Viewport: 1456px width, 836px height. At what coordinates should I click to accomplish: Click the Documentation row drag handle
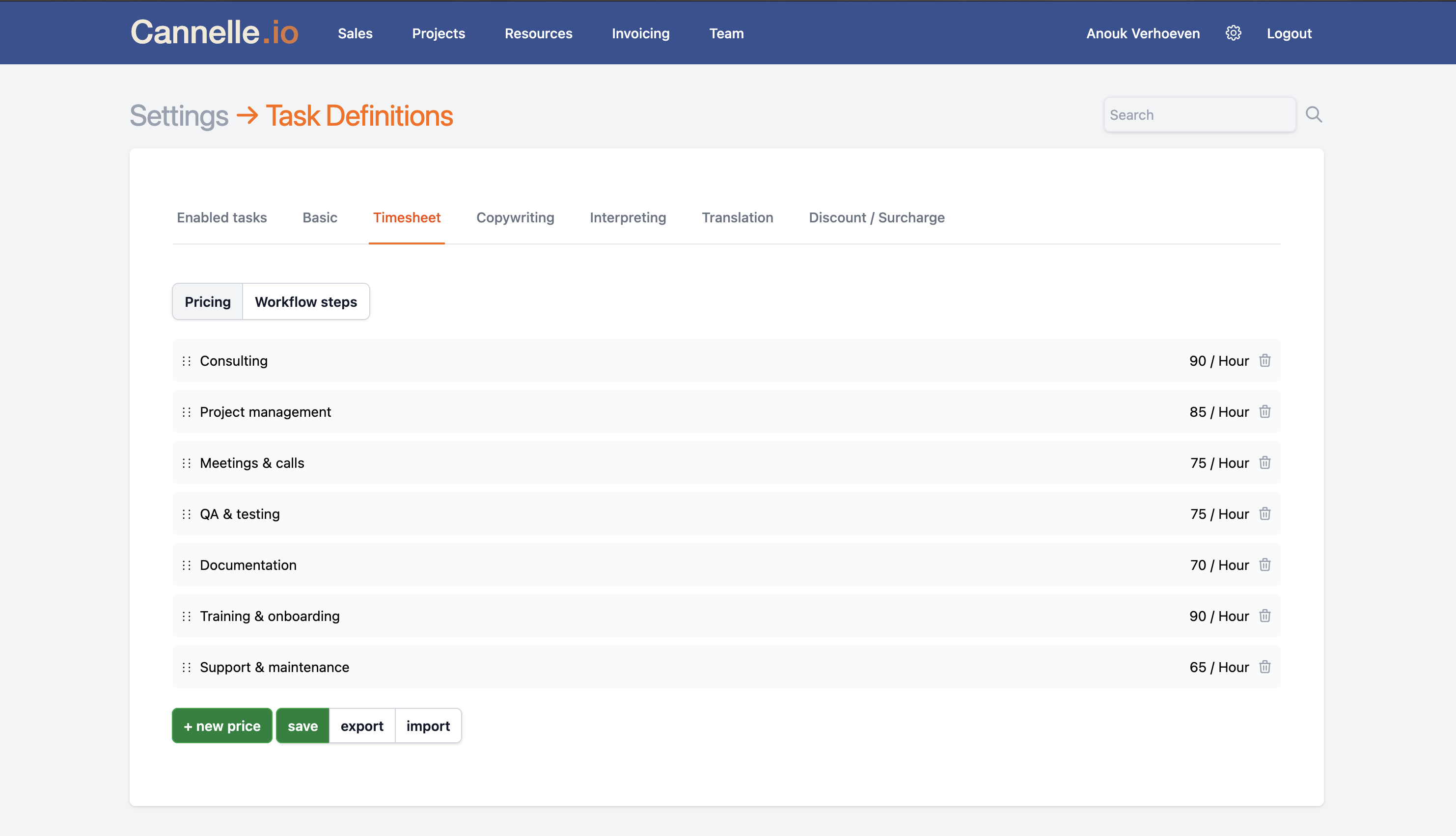[187, 566]
